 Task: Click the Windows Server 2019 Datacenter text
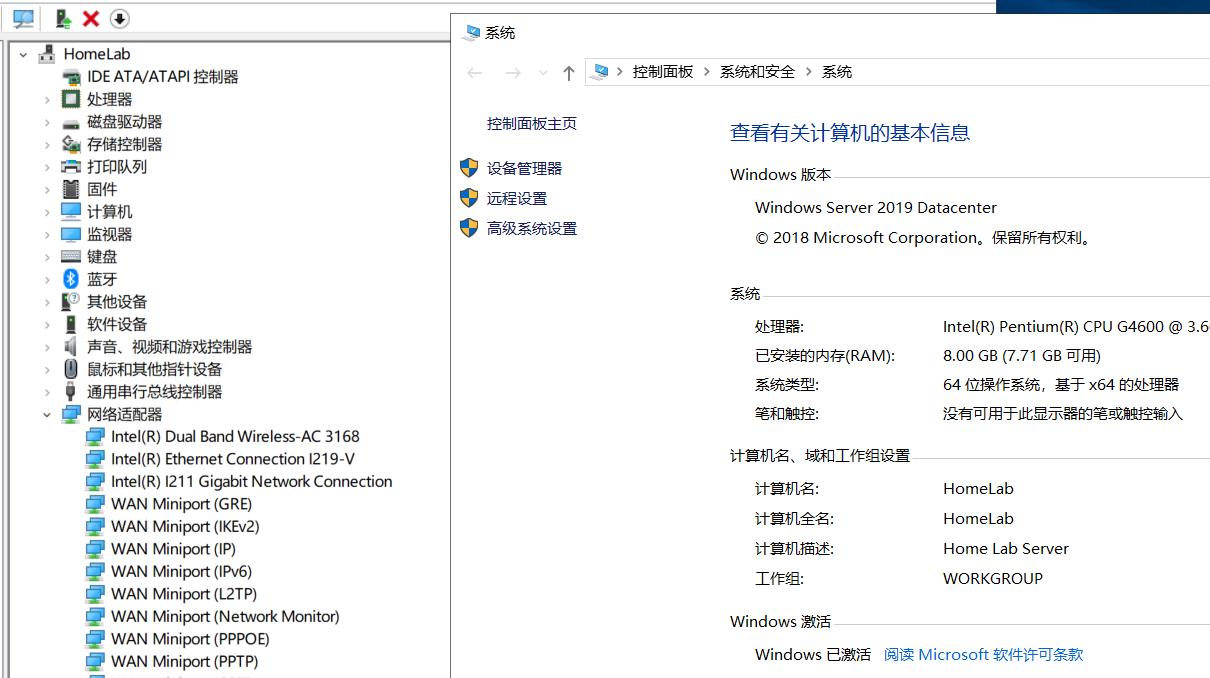tap(876, 208)
